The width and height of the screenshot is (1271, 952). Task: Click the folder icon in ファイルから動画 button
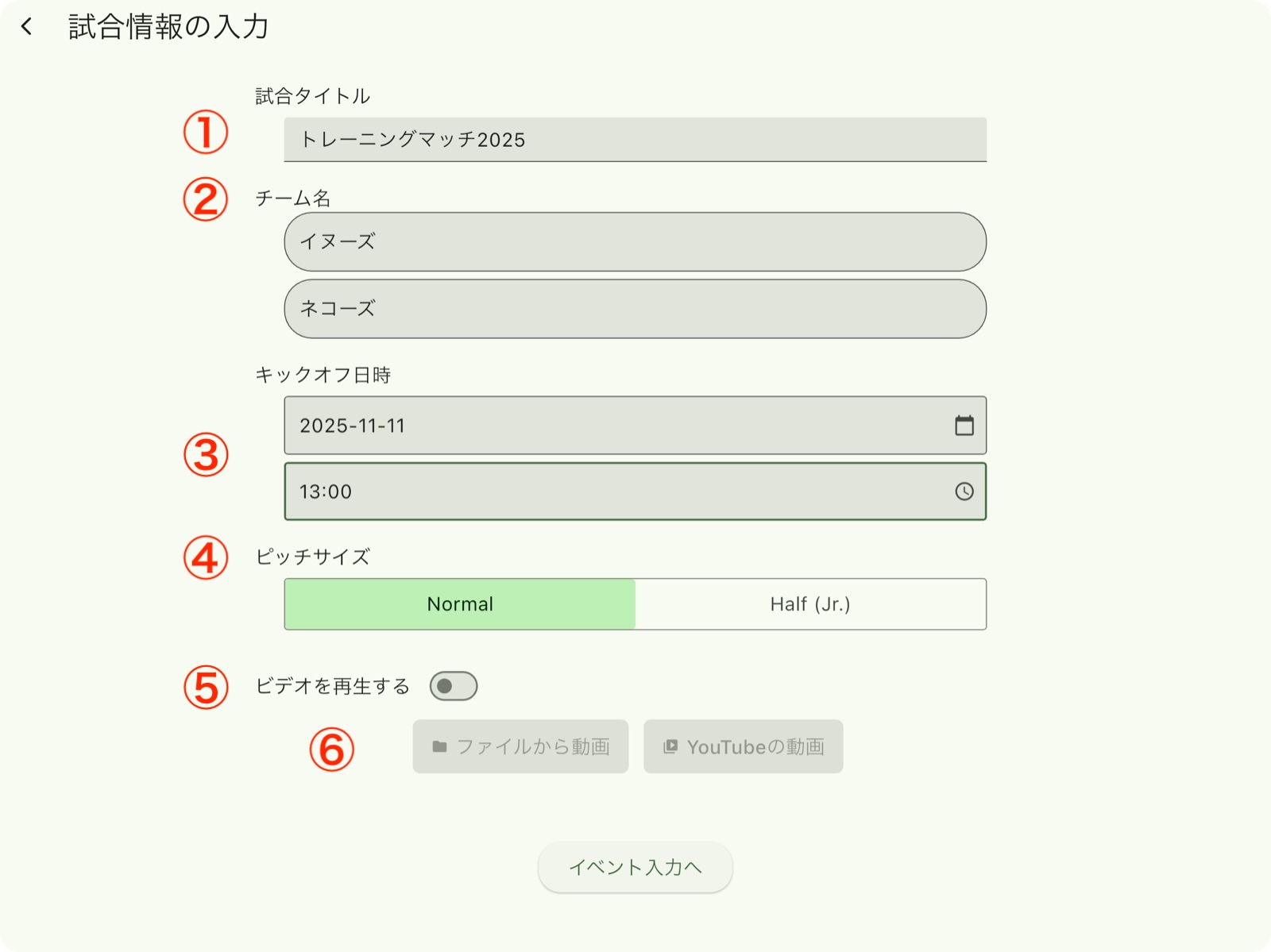(438, 746)
